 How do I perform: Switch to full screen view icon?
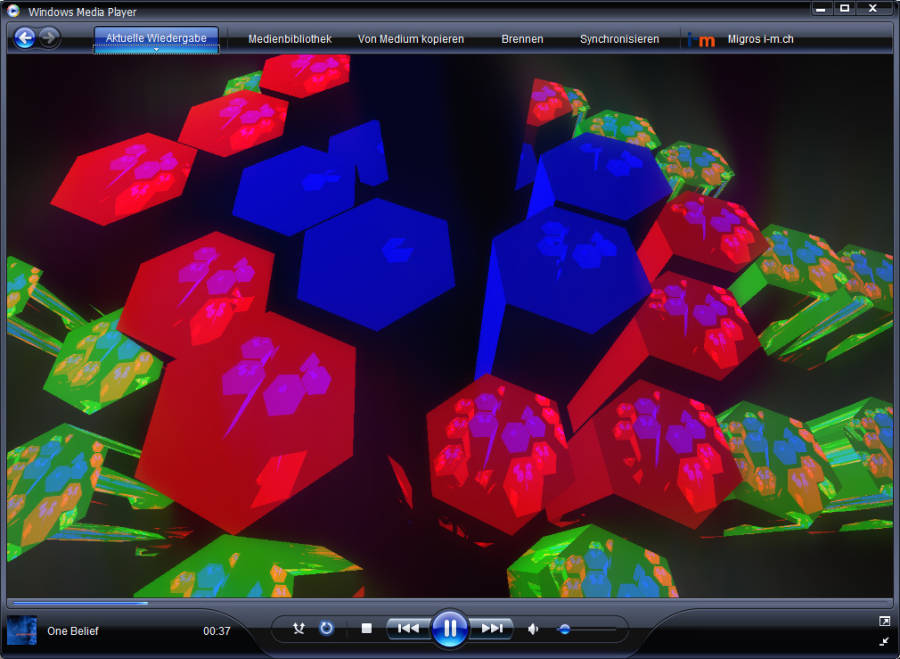[x=884, y=621]
